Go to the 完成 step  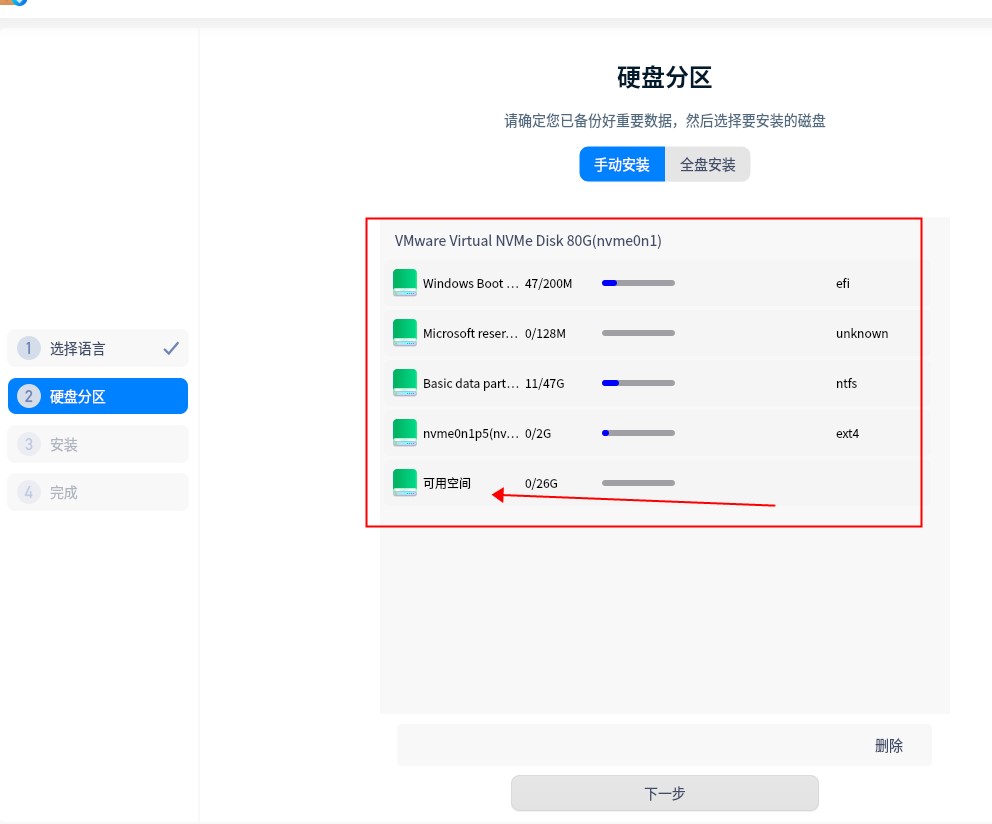tap(64, 492)
